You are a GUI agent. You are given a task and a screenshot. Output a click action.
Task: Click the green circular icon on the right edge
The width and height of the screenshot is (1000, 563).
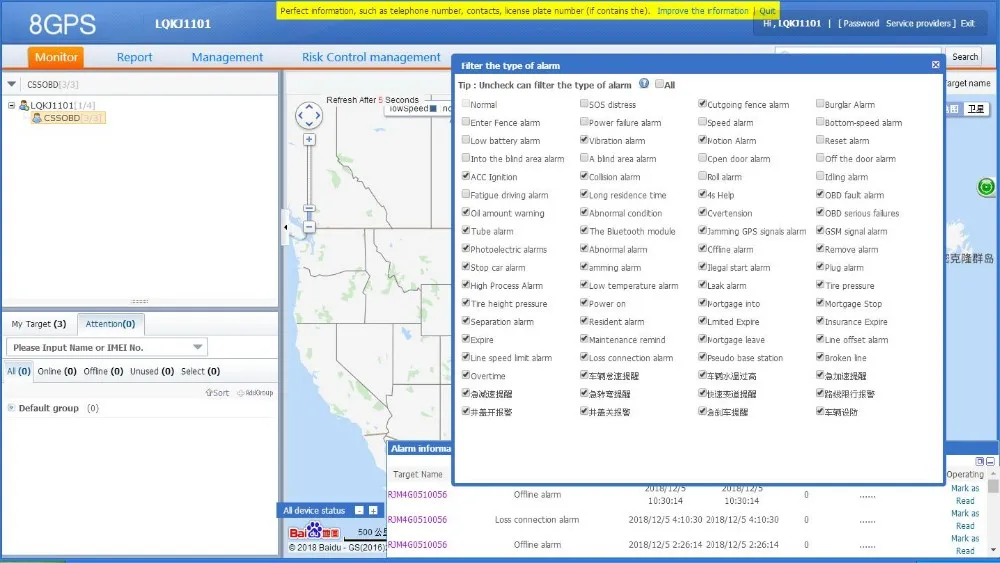pyautogui.click(x=986, y=187)
